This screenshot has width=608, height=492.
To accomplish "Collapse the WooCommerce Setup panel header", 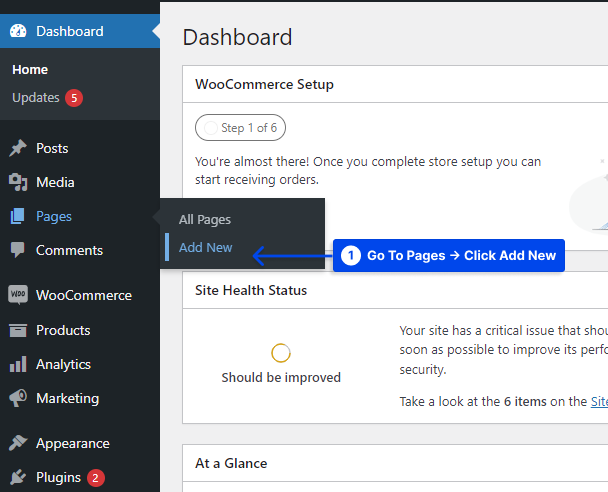I will pos(395,84).
